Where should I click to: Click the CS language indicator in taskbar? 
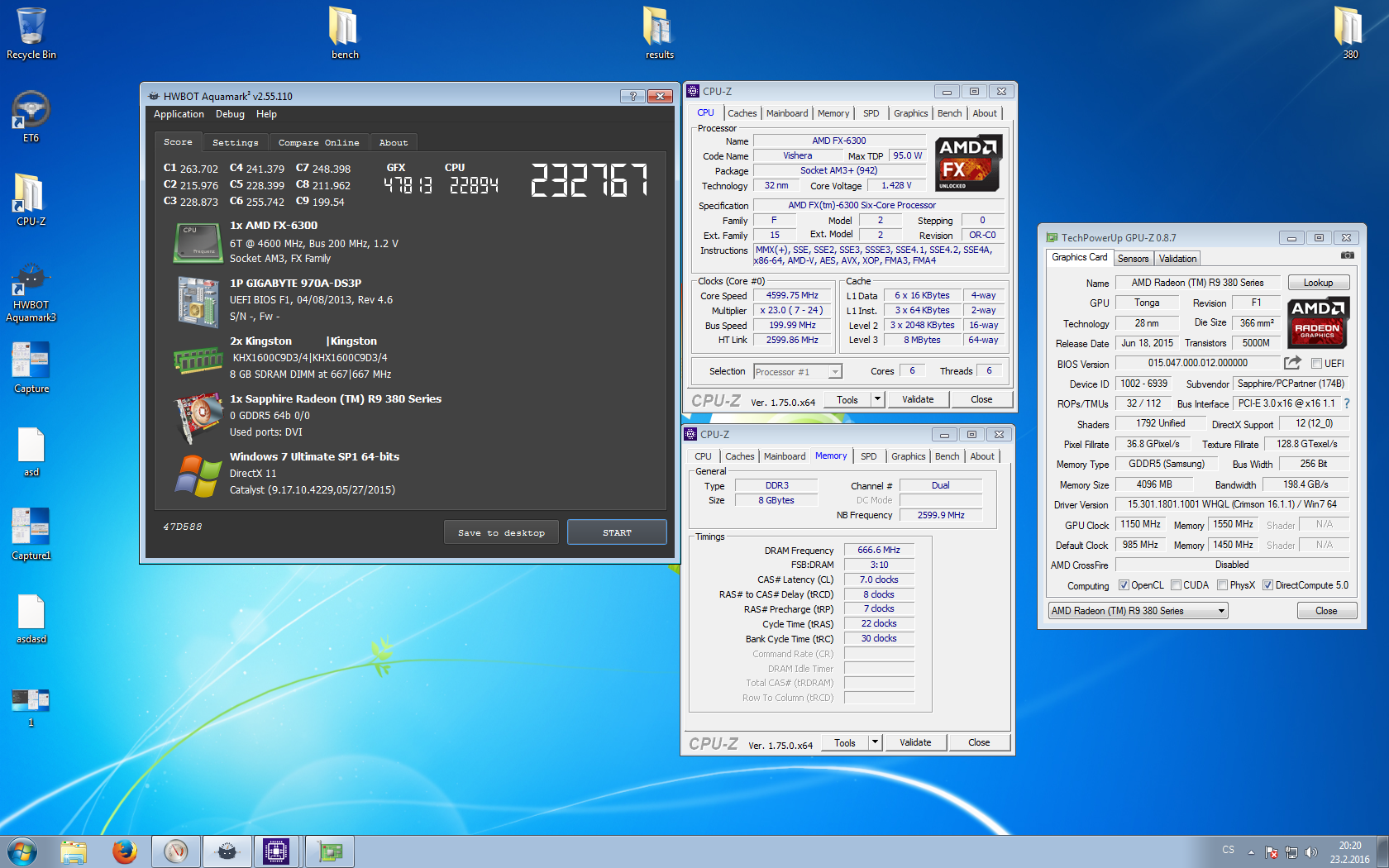1229,850
